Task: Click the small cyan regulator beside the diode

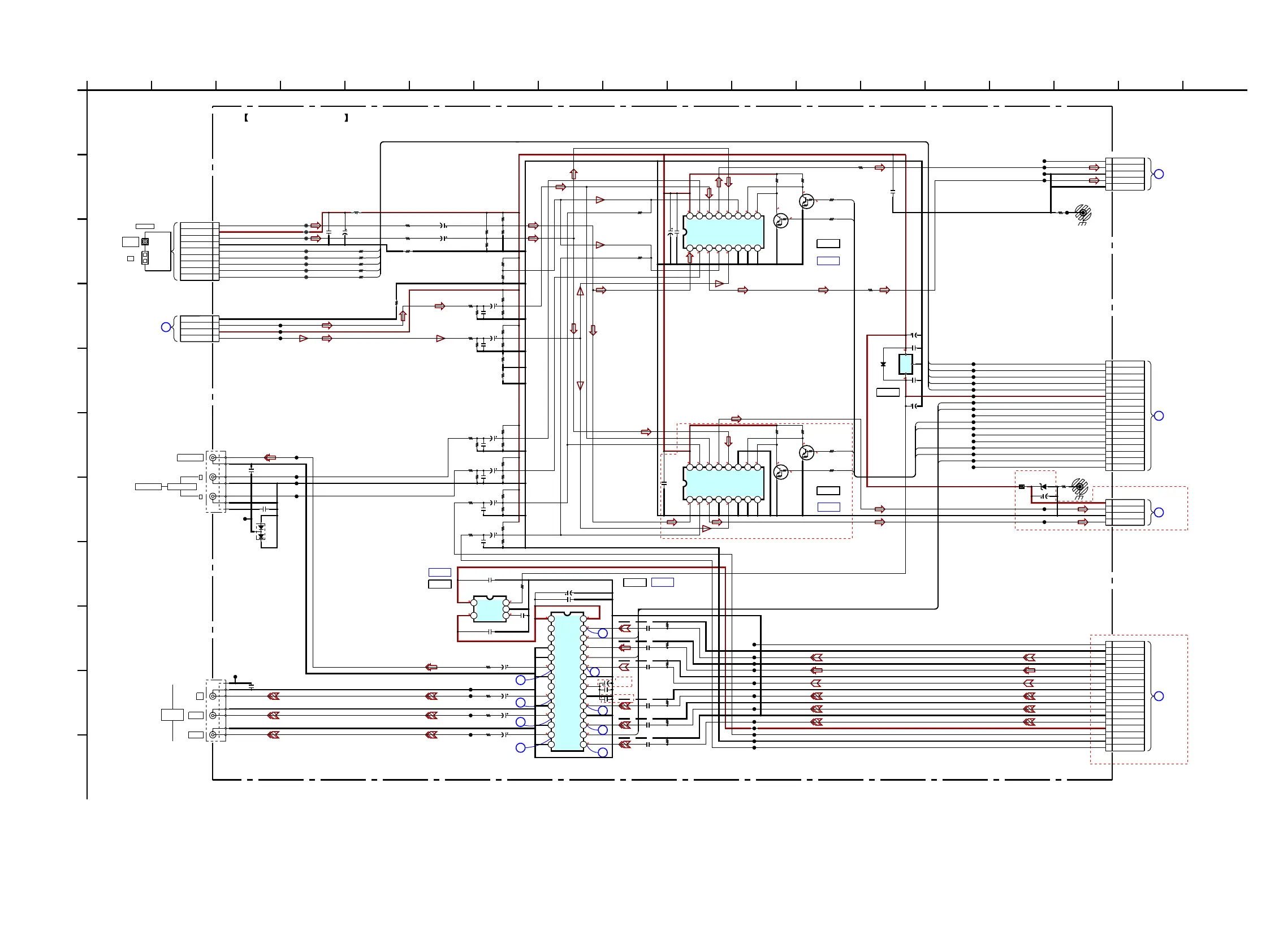Action: [905, 364]
